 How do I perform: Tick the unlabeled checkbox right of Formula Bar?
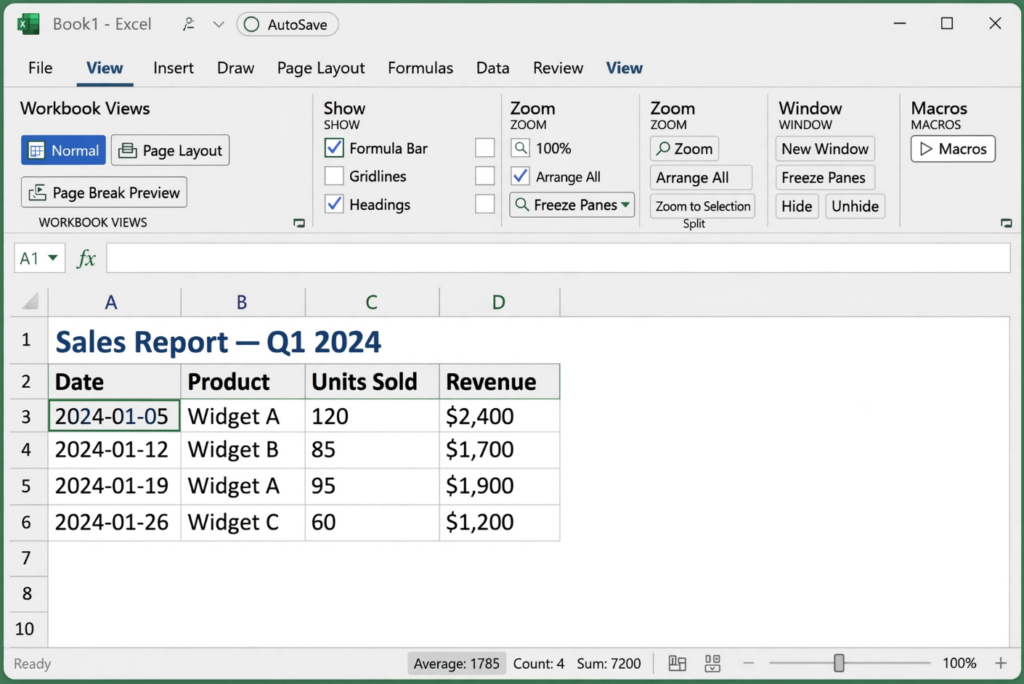[485, 148]
